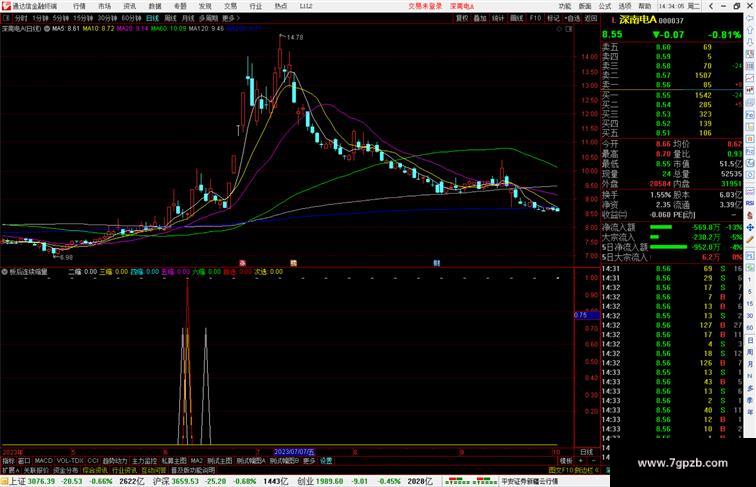This screenshot has height=487, width=756.
Task: Click the 标记 button
Action: click(553, 18)
